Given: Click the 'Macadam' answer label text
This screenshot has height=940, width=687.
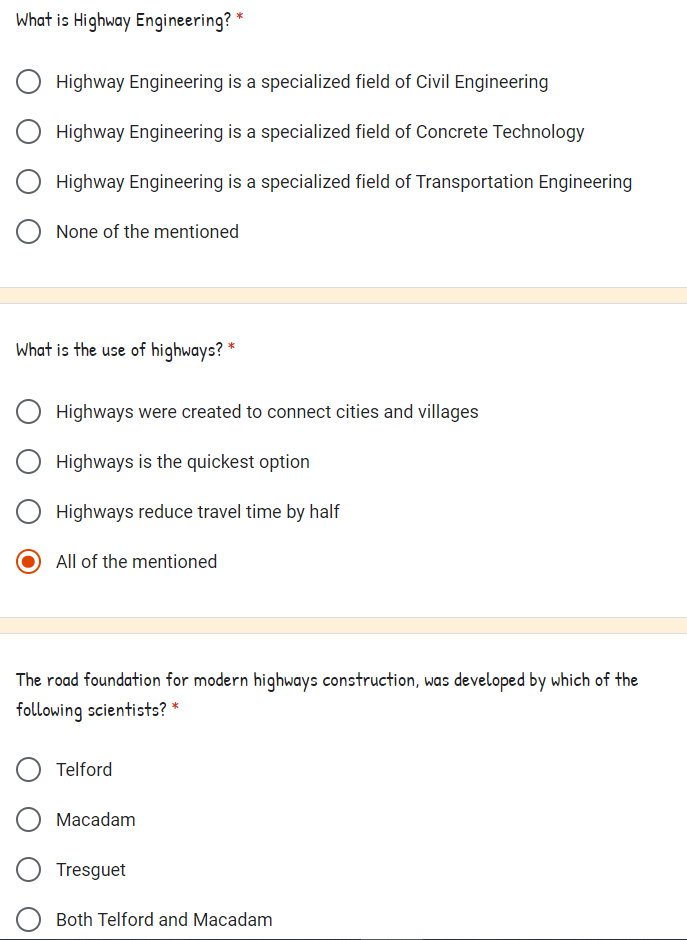Looking at the screenshot, I should pos(96,820).
